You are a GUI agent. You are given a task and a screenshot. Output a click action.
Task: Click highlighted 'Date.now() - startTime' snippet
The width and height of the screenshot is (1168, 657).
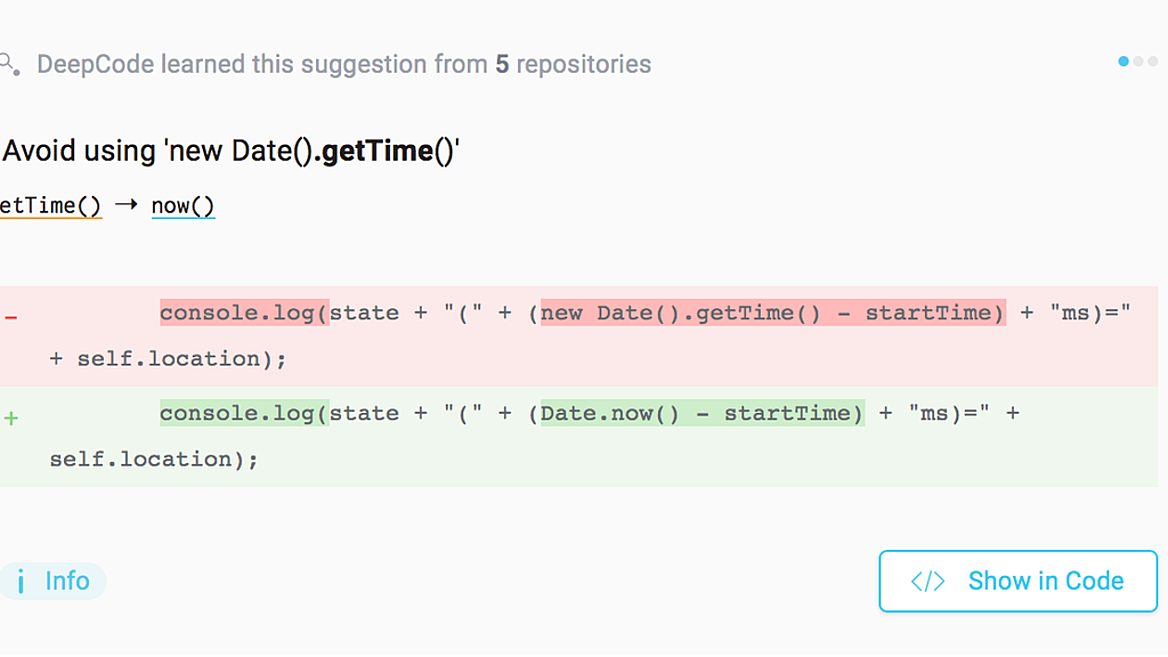(701, 413)
